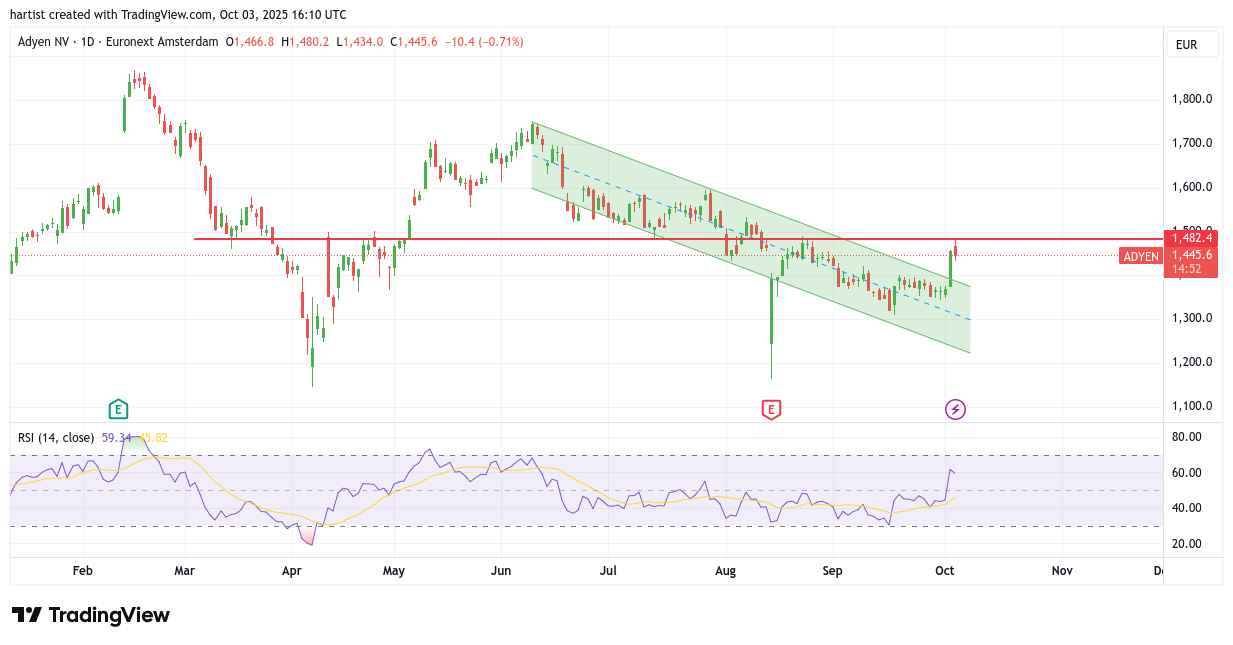Click the 80.00 level on the RSI axis

point(1186,437)
